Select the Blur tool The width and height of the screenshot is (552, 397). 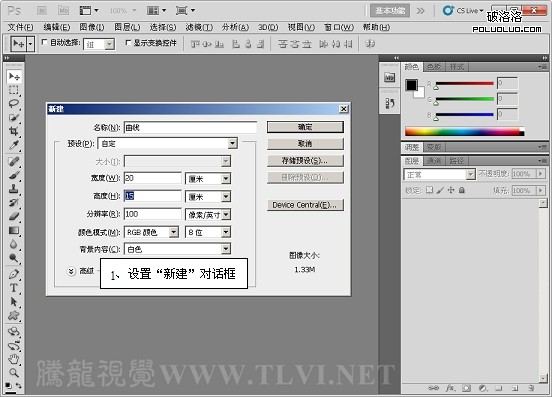coord(14,244)
